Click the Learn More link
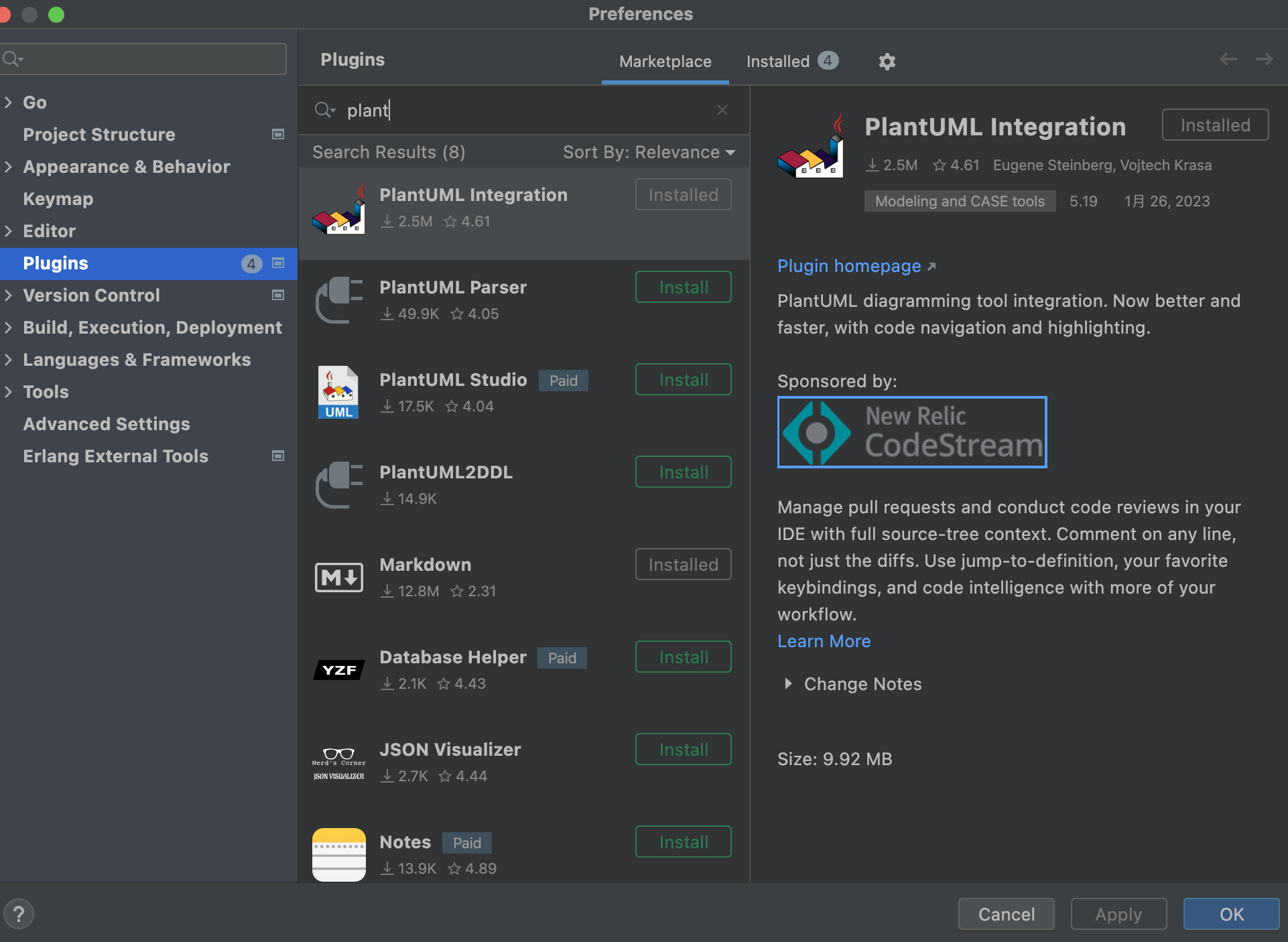Screen dimensions: 1288x942 824,641
